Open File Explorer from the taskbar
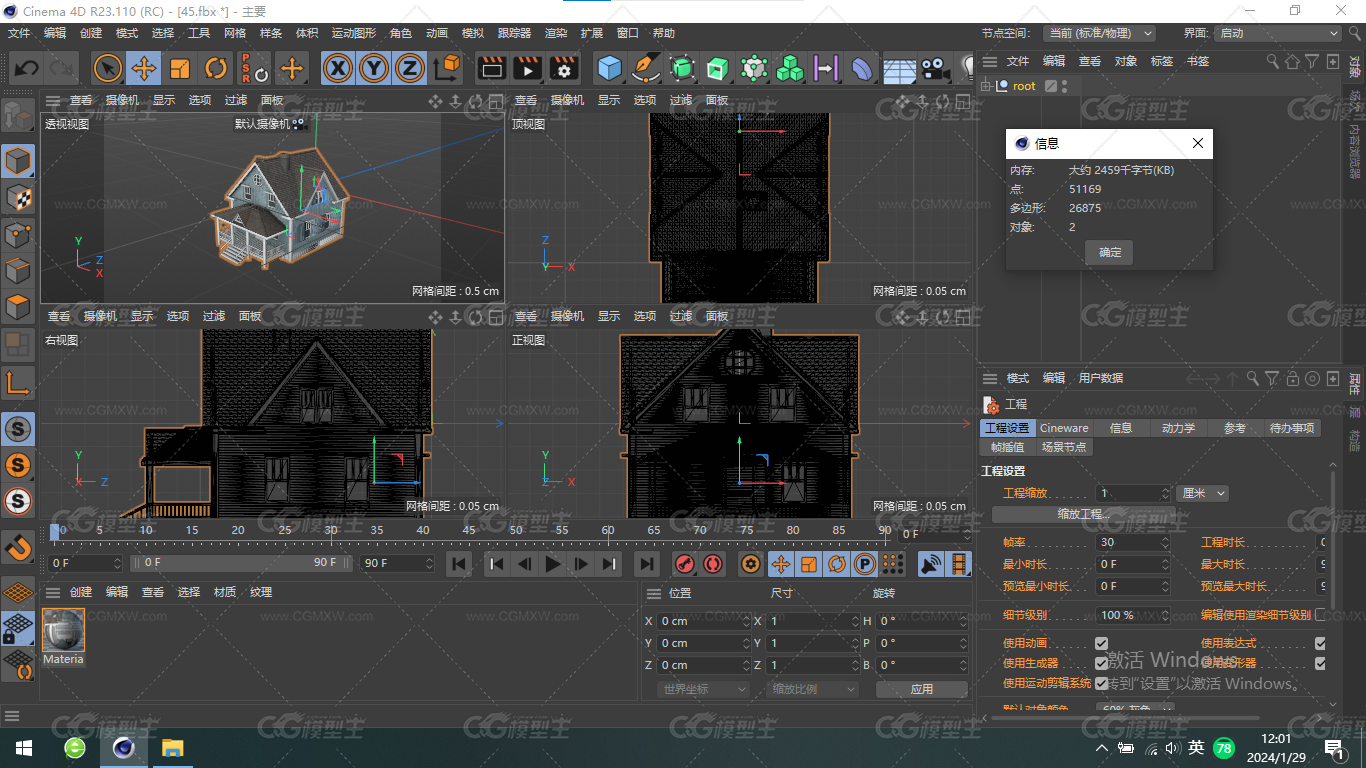The height and width of the screenshot is (768, 1366). pyautogui.click(x=173, y=748)
